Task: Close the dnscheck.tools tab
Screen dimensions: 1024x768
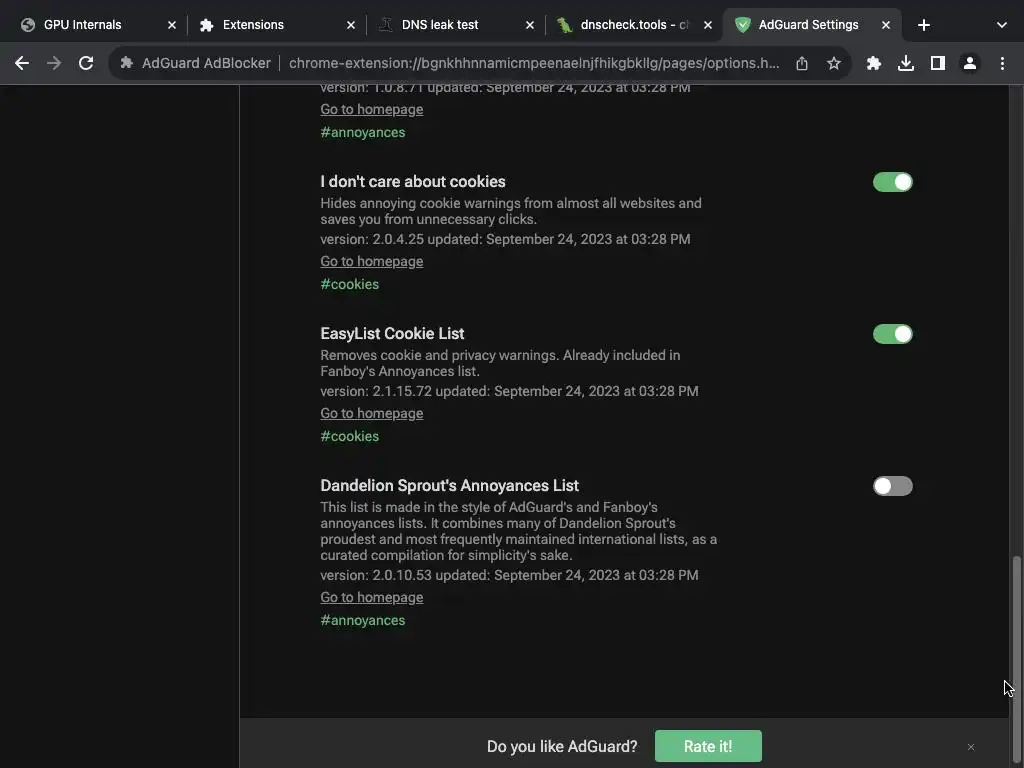Action: 708,25
